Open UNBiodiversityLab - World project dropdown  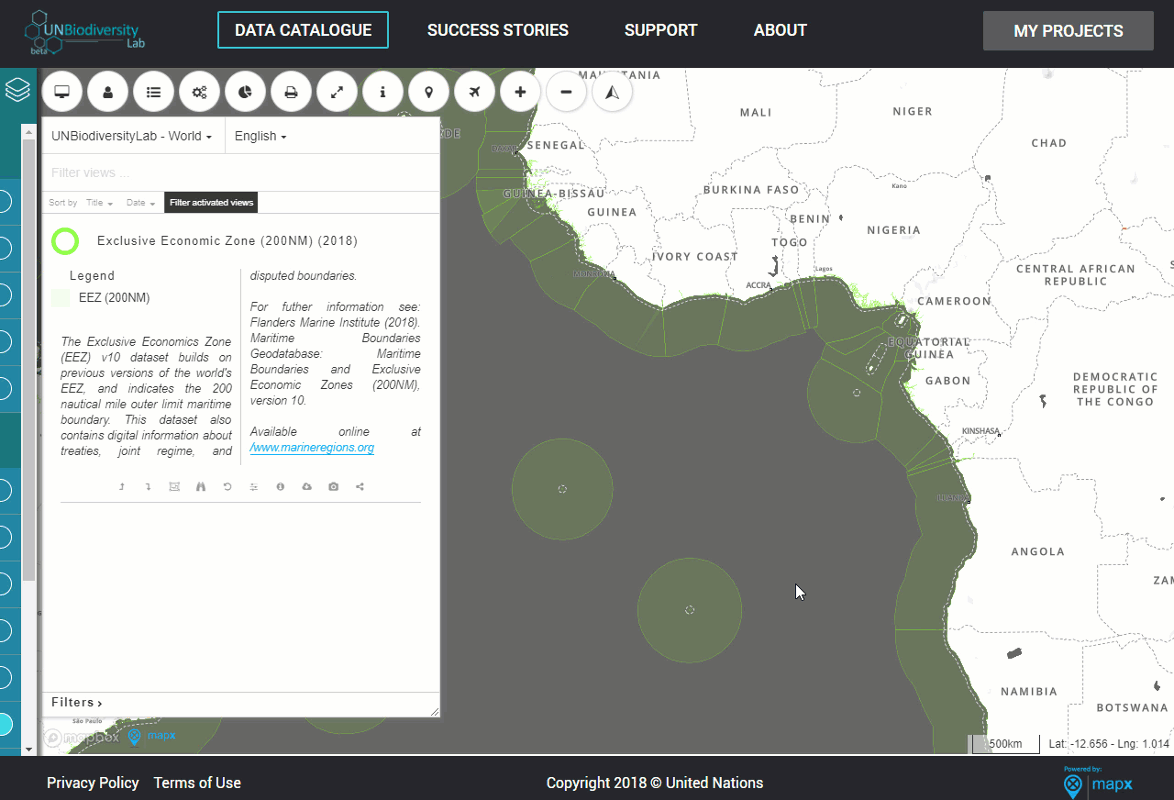132,136
